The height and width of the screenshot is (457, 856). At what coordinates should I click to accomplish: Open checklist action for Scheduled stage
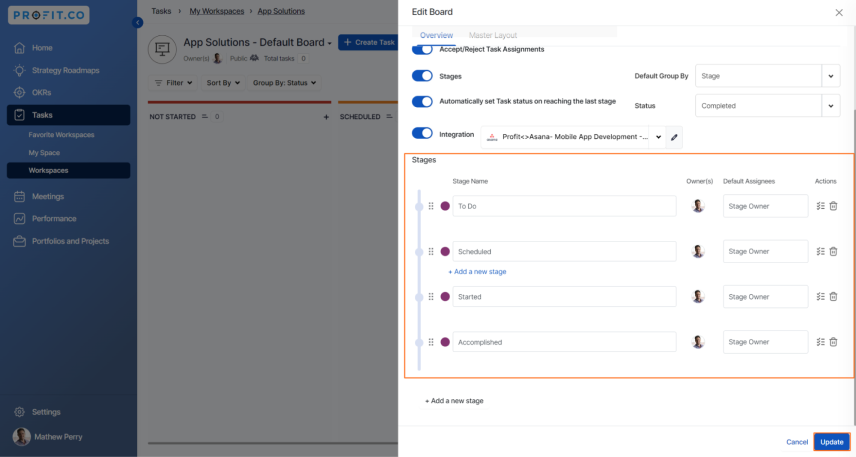(821, 252)
